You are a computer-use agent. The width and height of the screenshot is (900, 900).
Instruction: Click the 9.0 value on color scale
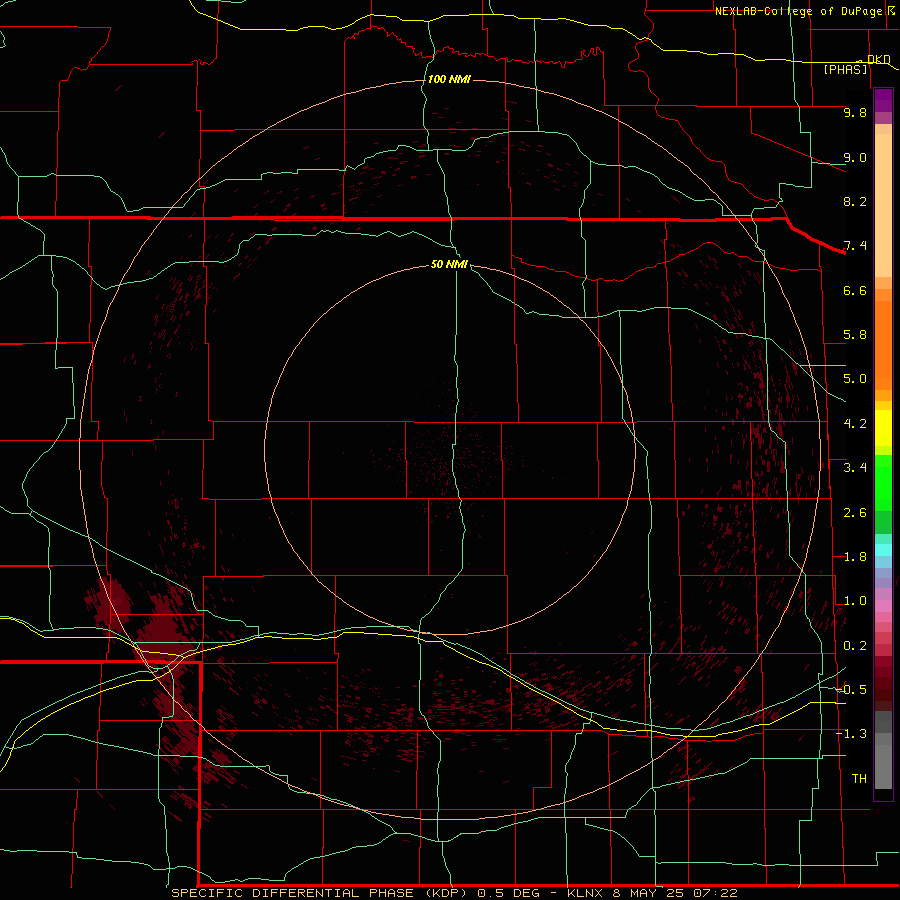[855, 157]
